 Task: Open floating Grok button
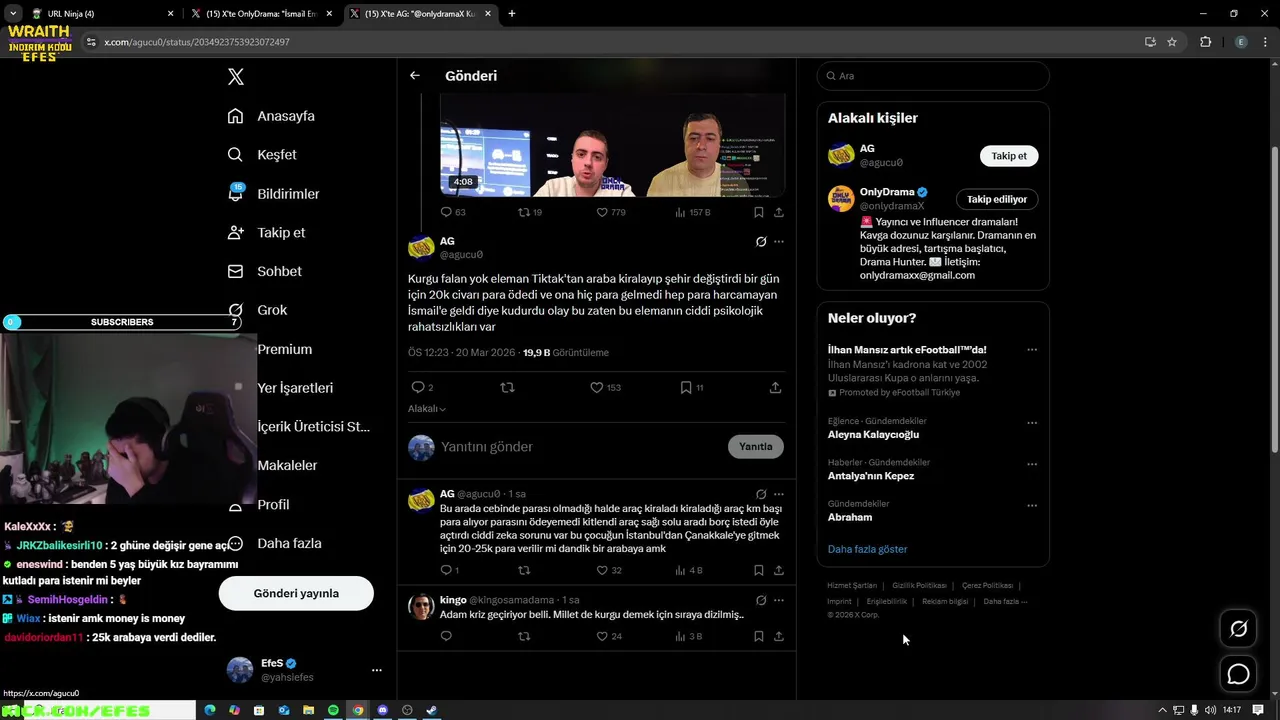[1238, 629]
